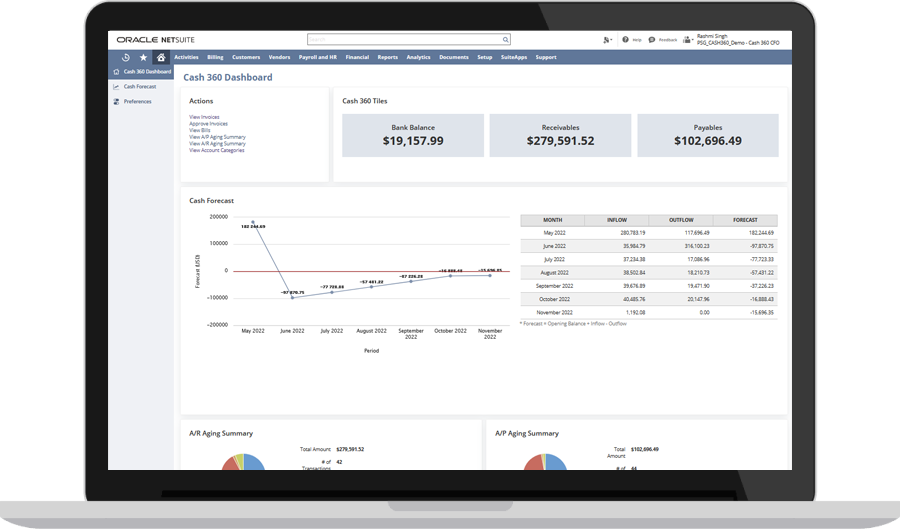Click the Approve Invoices link
The height and width of the screenshot is (529, 900).
point(208,124)
